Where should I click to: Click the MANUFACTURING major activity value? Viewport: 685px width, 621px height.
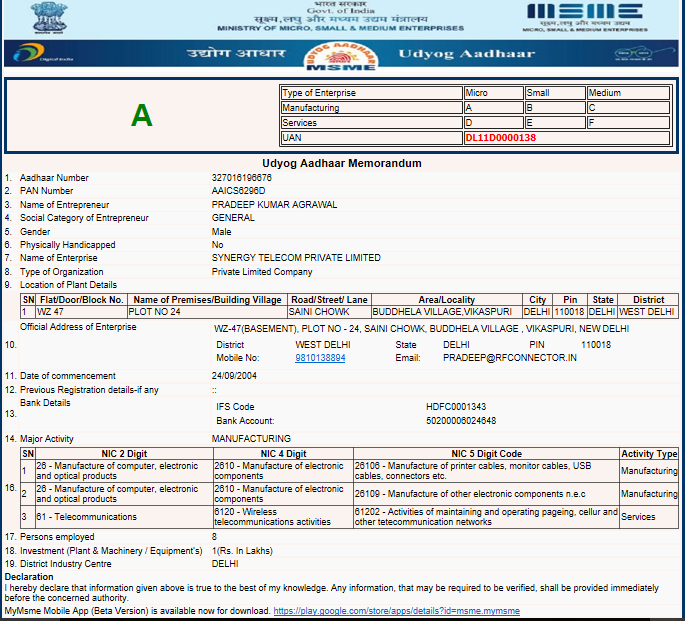point(251,438)
